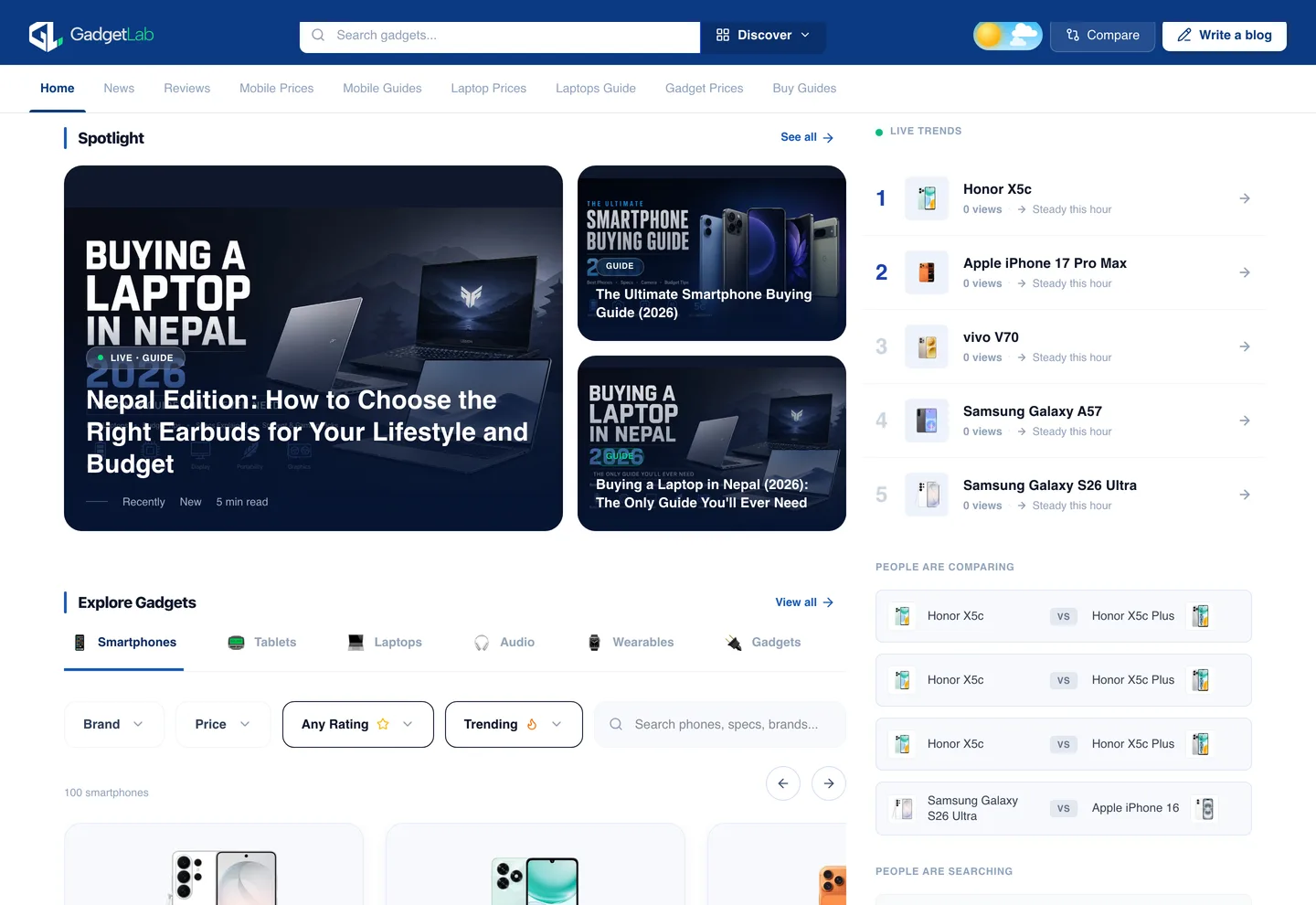Click the next arrow carousel button
Image resolution: width=1316 pixels, height=905 pixels.
click(829, 783)
